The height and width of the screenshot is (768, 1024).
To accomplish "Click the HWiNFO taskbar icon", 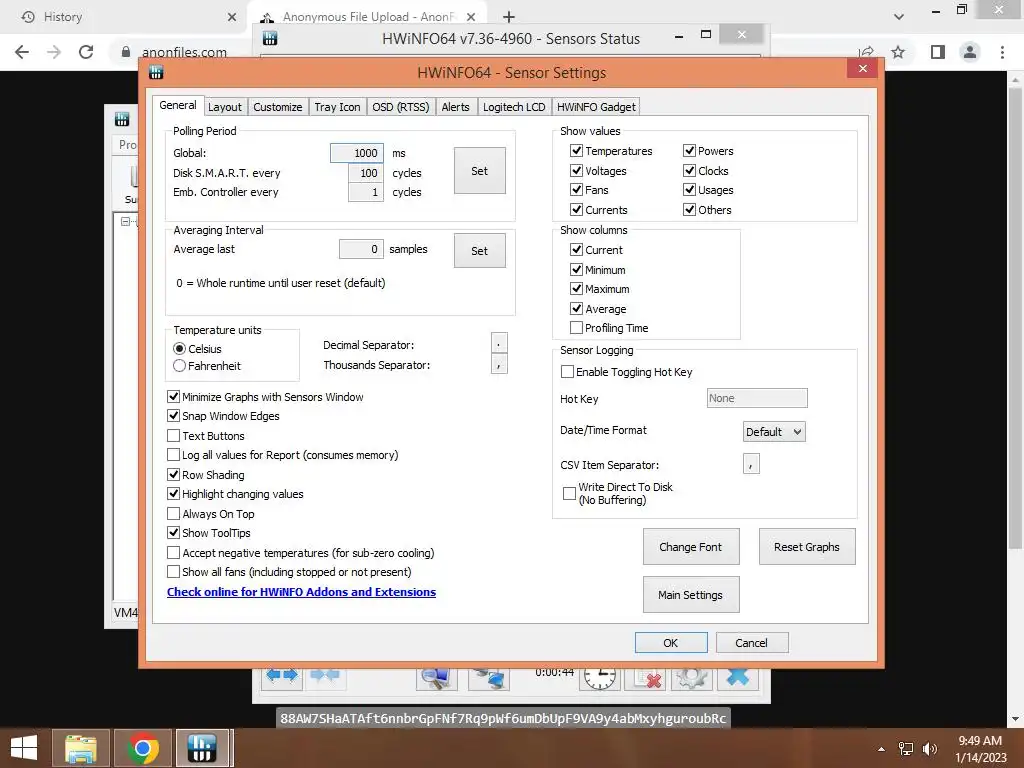I will (x=202, y=748).
